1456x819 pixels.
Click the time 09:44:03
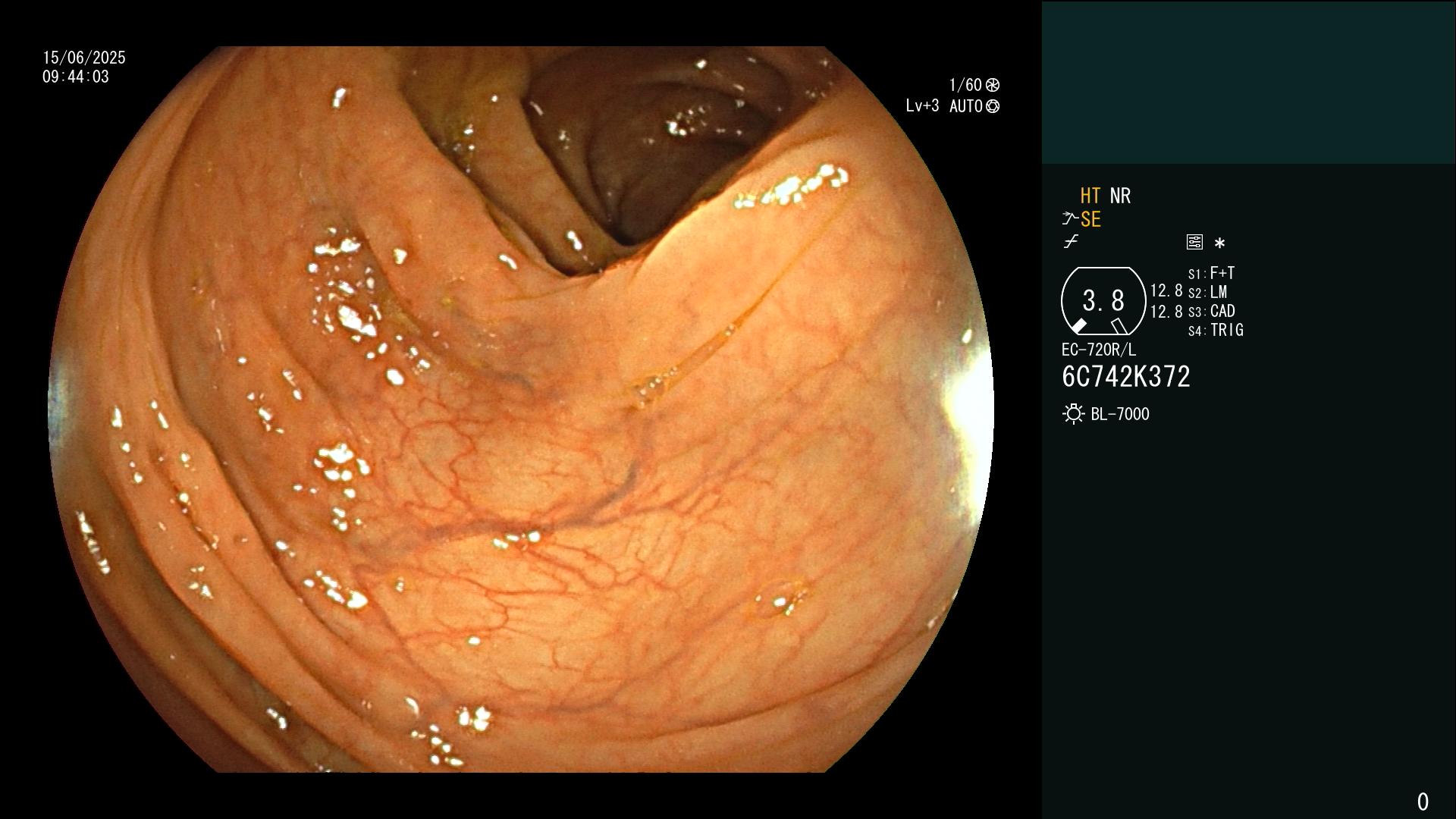click(x=76, y=77)
